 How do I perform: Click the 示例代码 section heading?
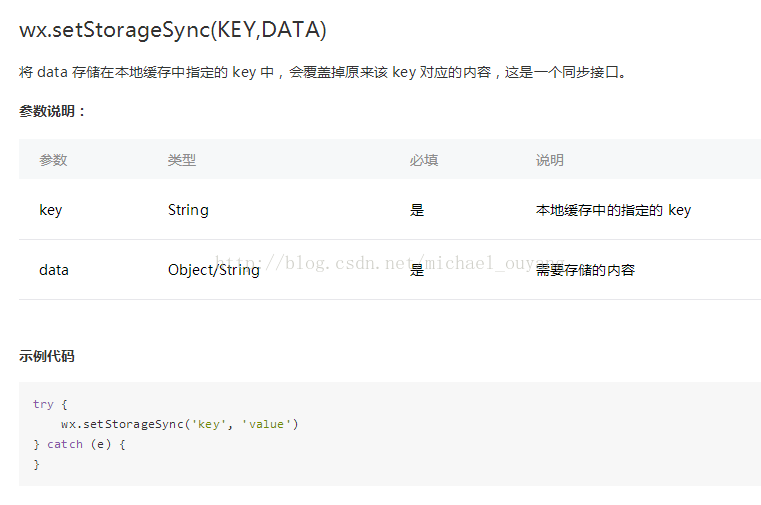(x=47, y=356)
